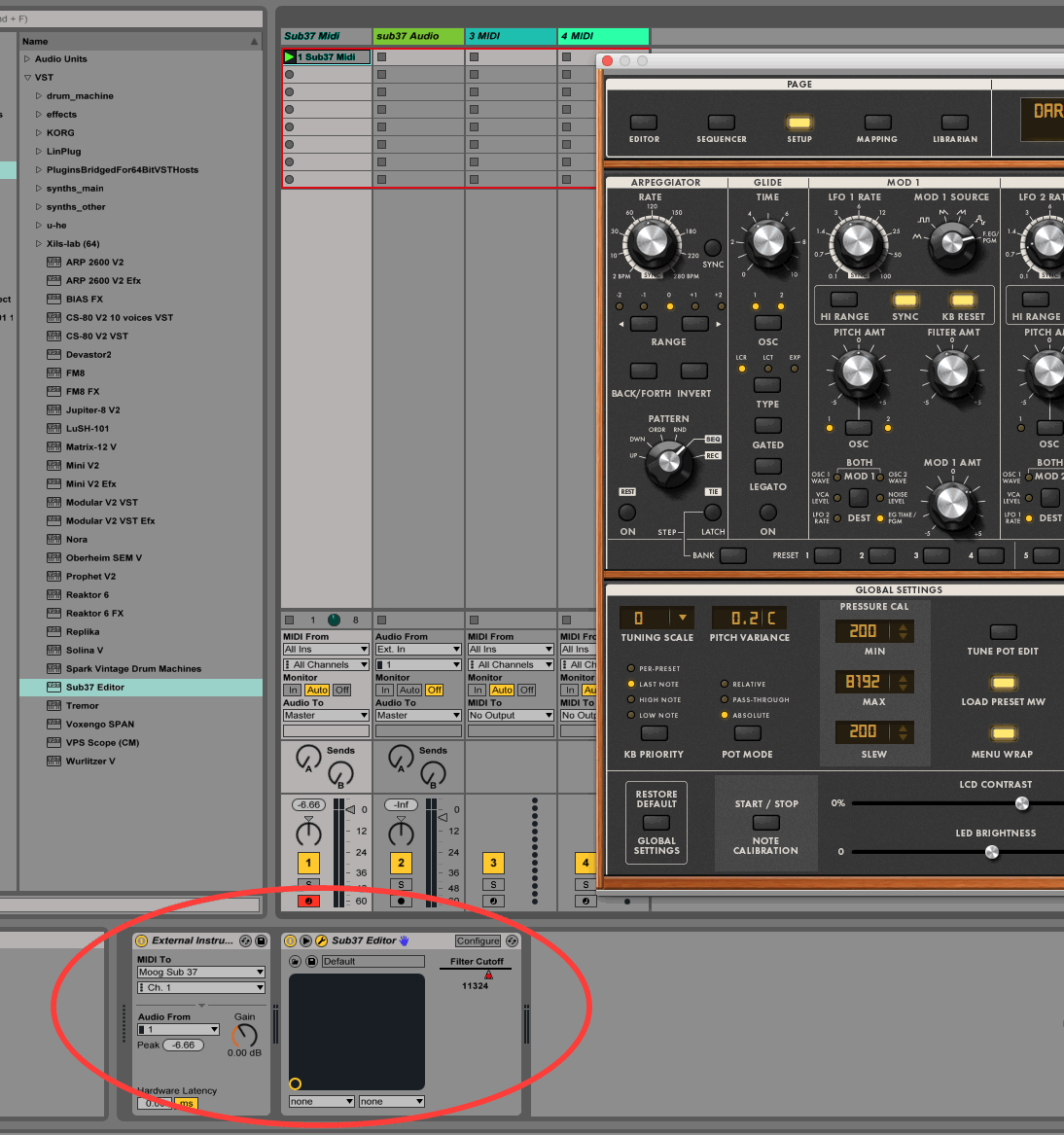1064x1135 pixels.
Task: Adjust the LCD CONTRAST slider handle
Action: point(1021,803)
